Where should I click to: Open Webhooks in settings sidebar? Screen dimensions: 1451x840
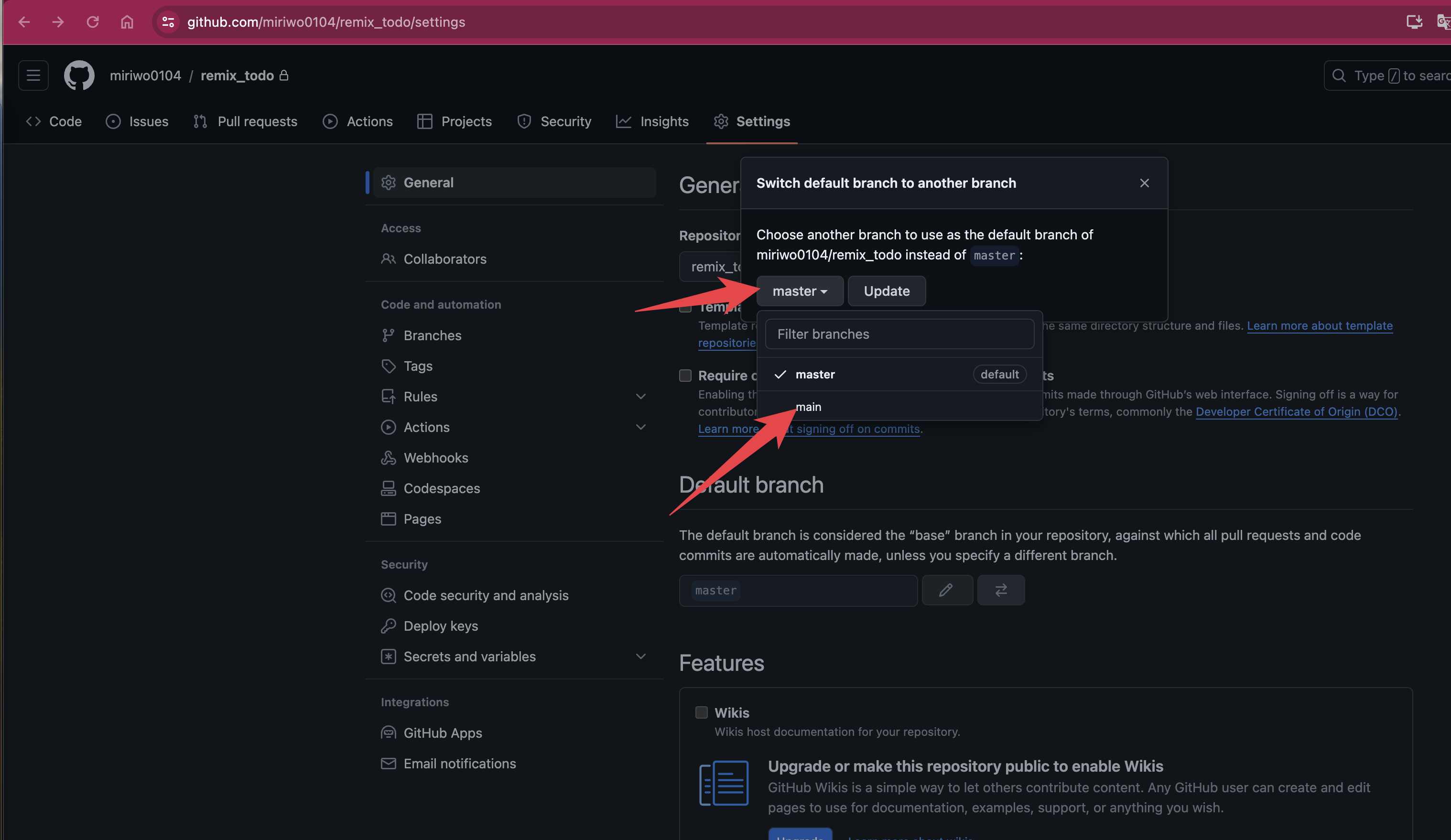[x=435, y=458]
